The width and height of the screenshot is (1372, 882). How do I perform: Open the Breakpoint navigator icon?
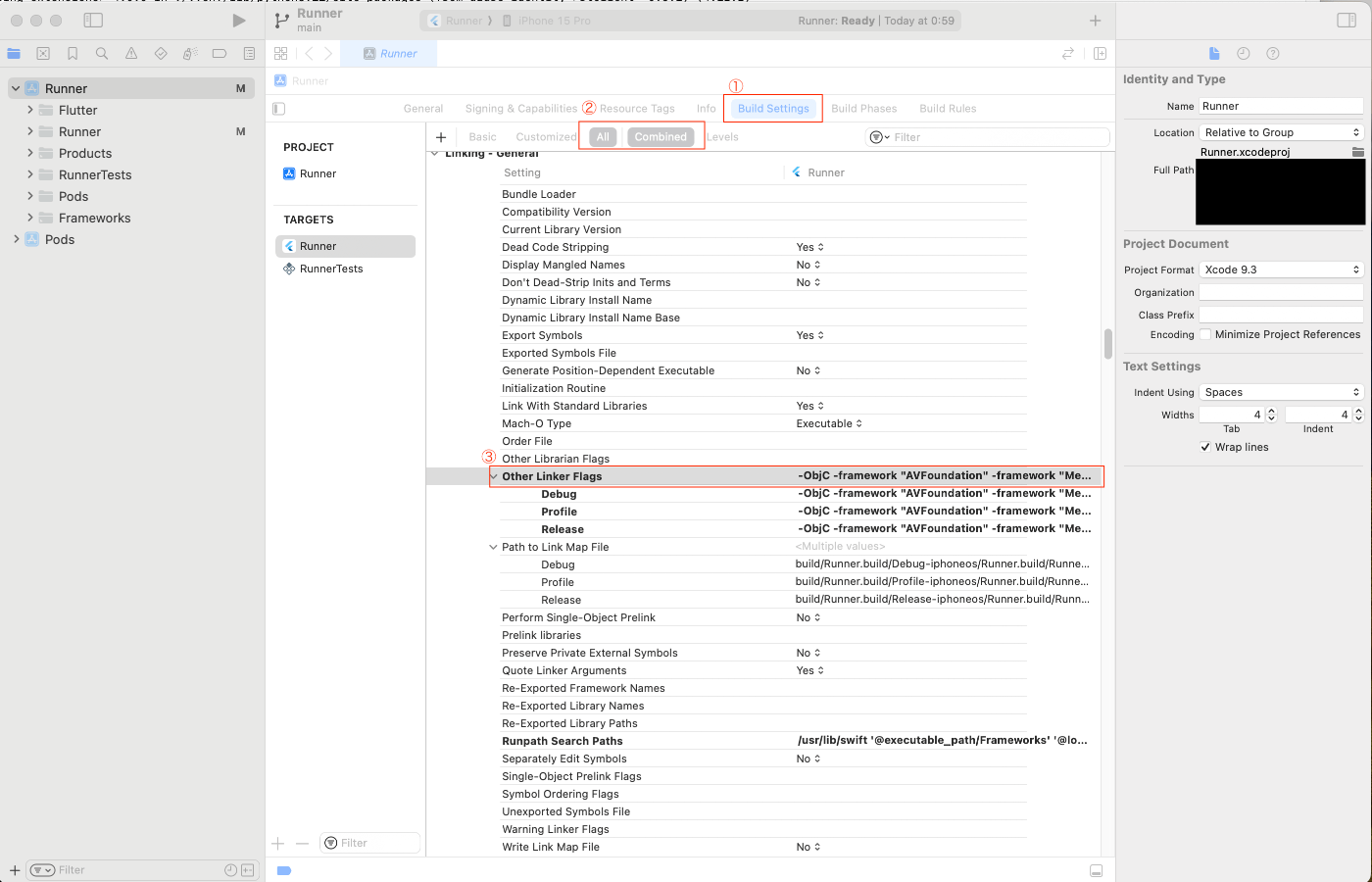(x=220, y=54)
